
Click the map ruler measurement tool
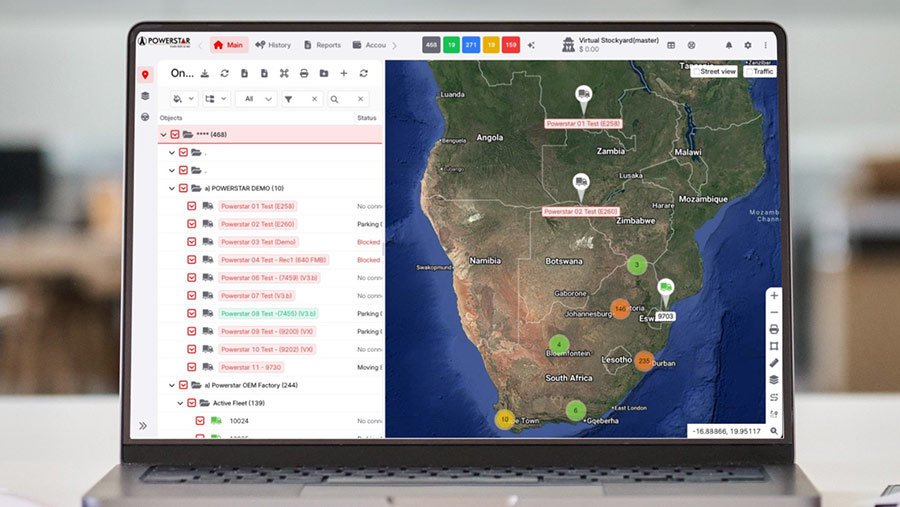click(x=774, y=362)
